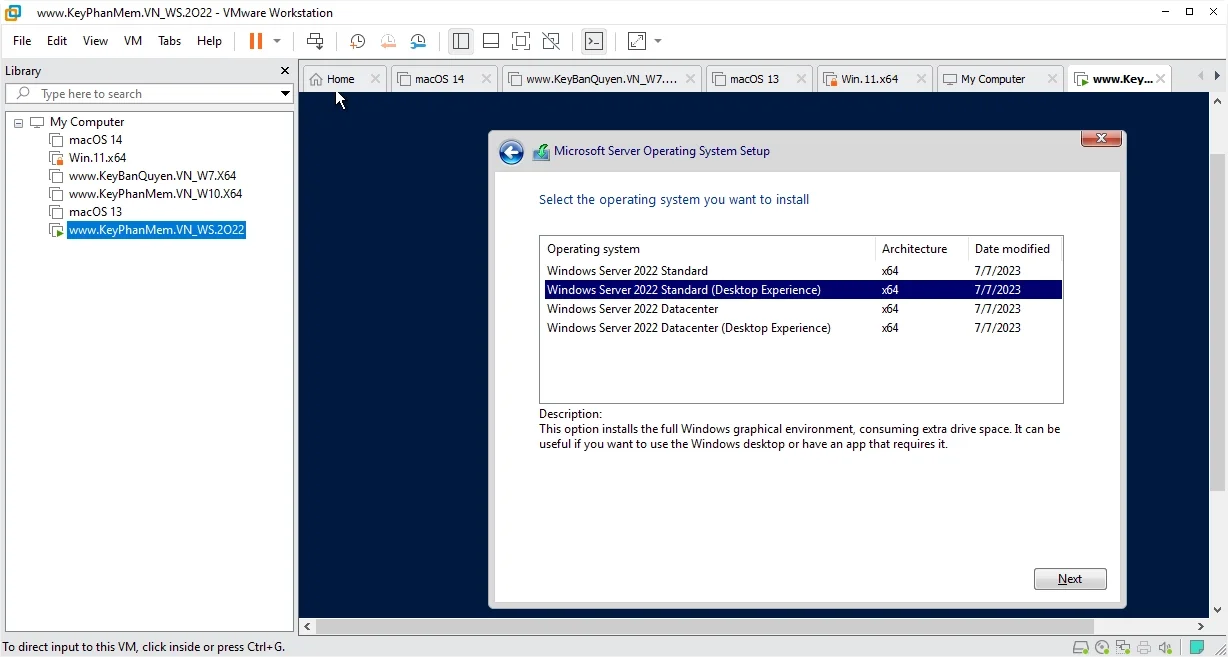Go back in the Server Setup wizard
This screenshot has height=657, width=1228.
point(511,151)
